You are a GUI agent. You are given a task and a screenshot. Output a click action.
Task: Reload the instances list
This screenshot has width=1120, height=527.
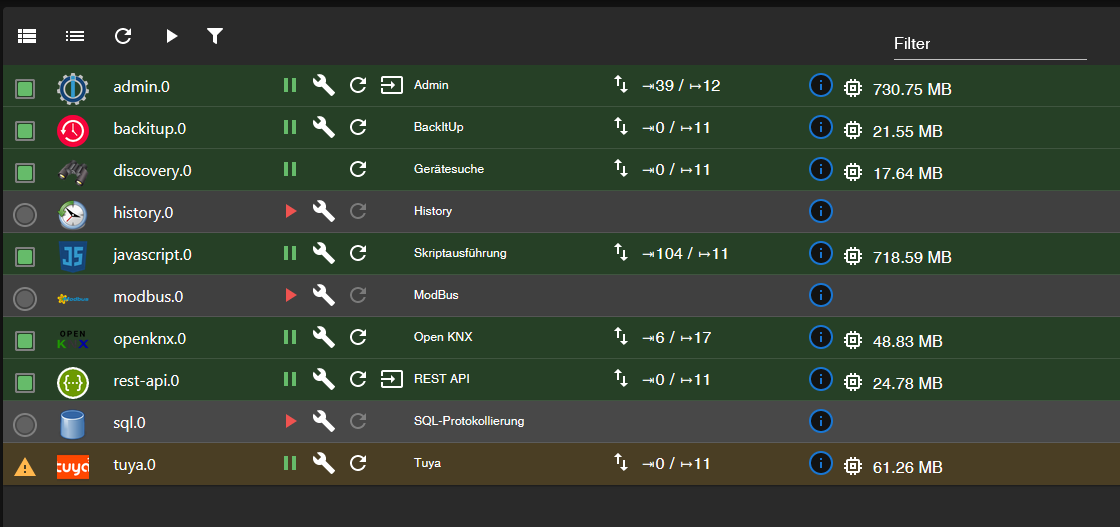click(x=123, y=36)
